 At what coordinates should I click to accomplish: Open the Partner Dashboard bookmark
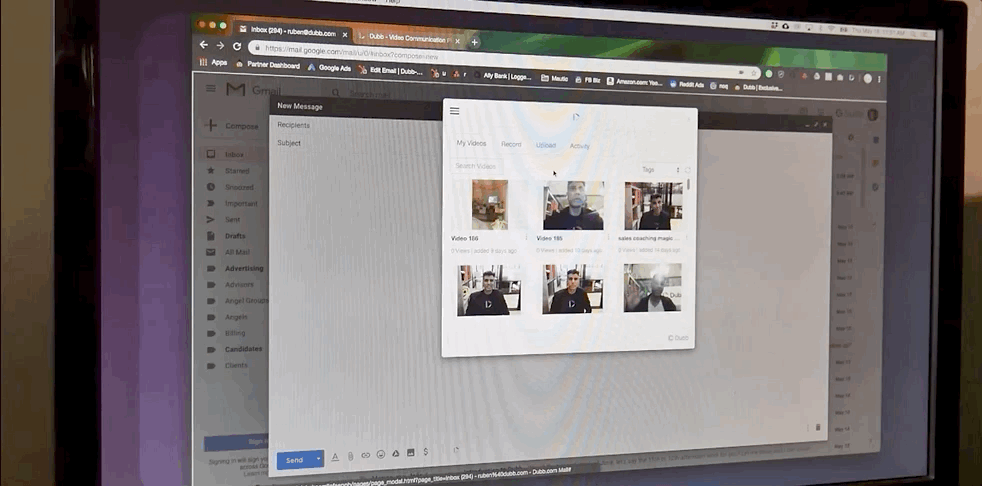[267, 64]
